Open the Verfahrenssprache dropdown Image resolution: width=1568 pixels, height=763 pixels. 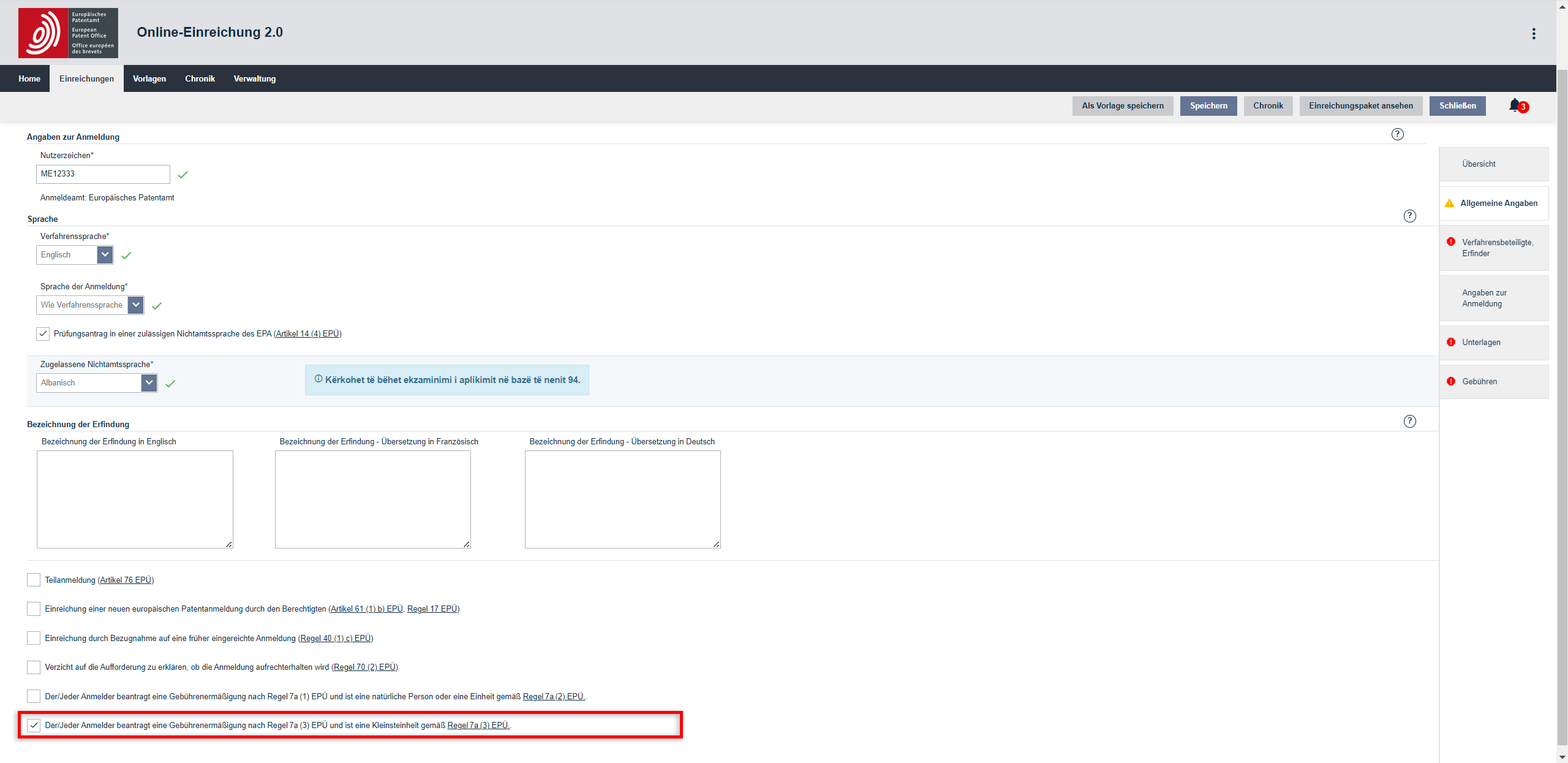(105, 255)
